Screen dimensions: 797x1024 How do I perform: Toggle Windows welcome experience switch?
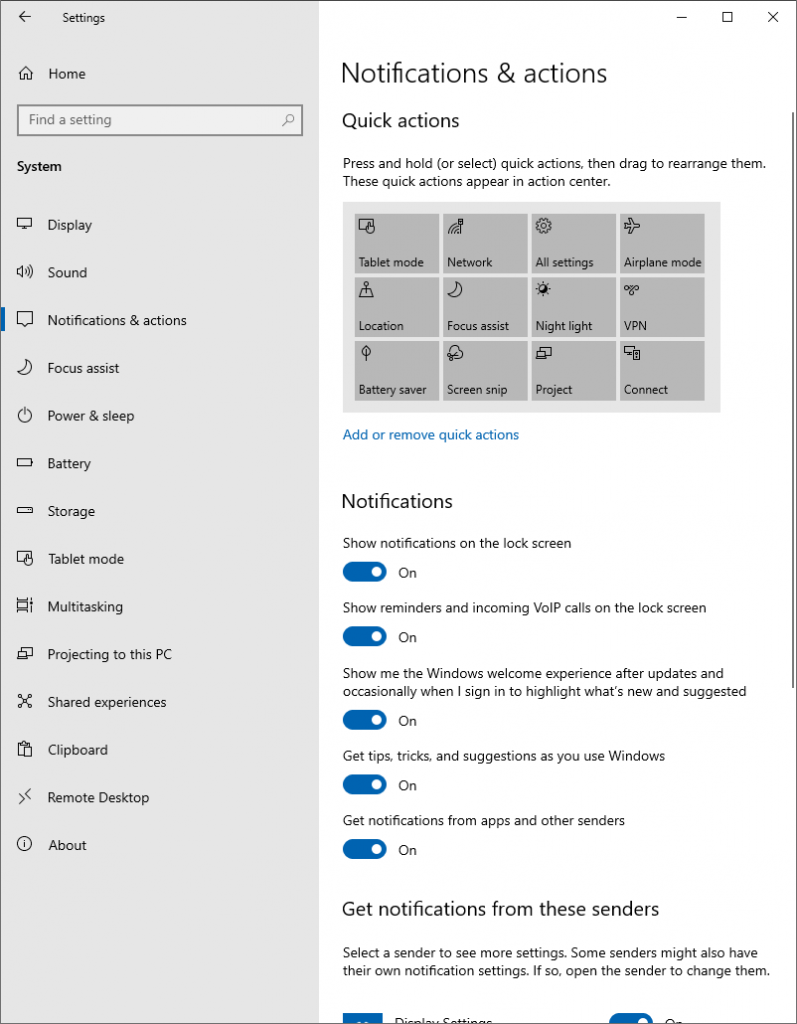point(365,720)
